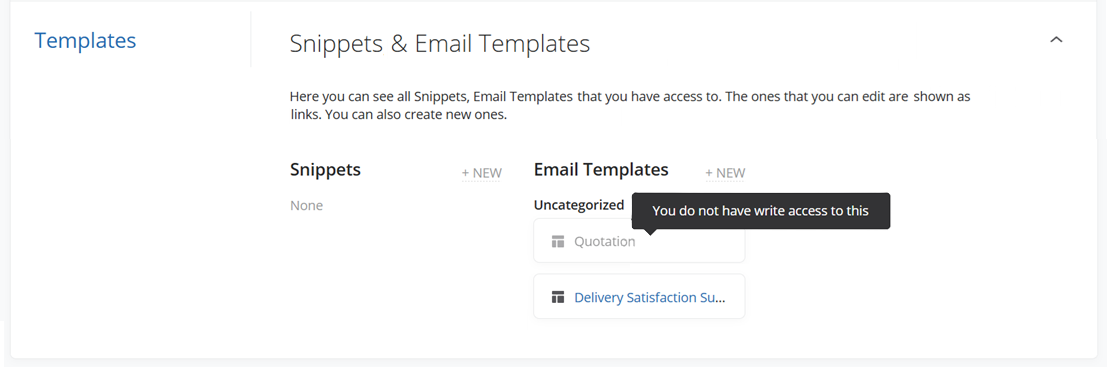Viewport: 1107px width, 367px height.
Task: Select the greyed-out Quotation template name
Action: tap(604, 241)
